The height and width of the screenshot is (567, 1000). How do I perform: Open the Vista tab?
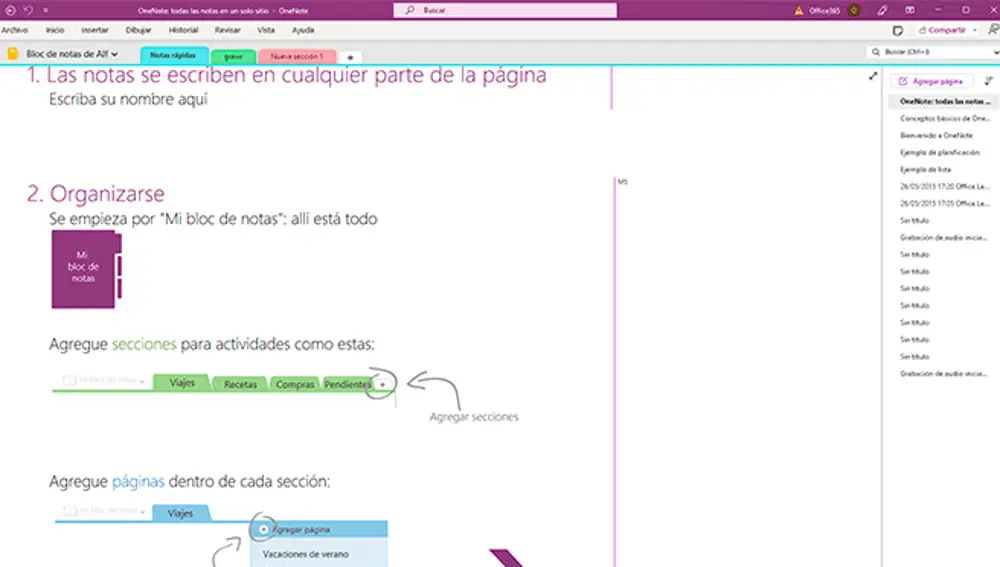click(266, 30)
